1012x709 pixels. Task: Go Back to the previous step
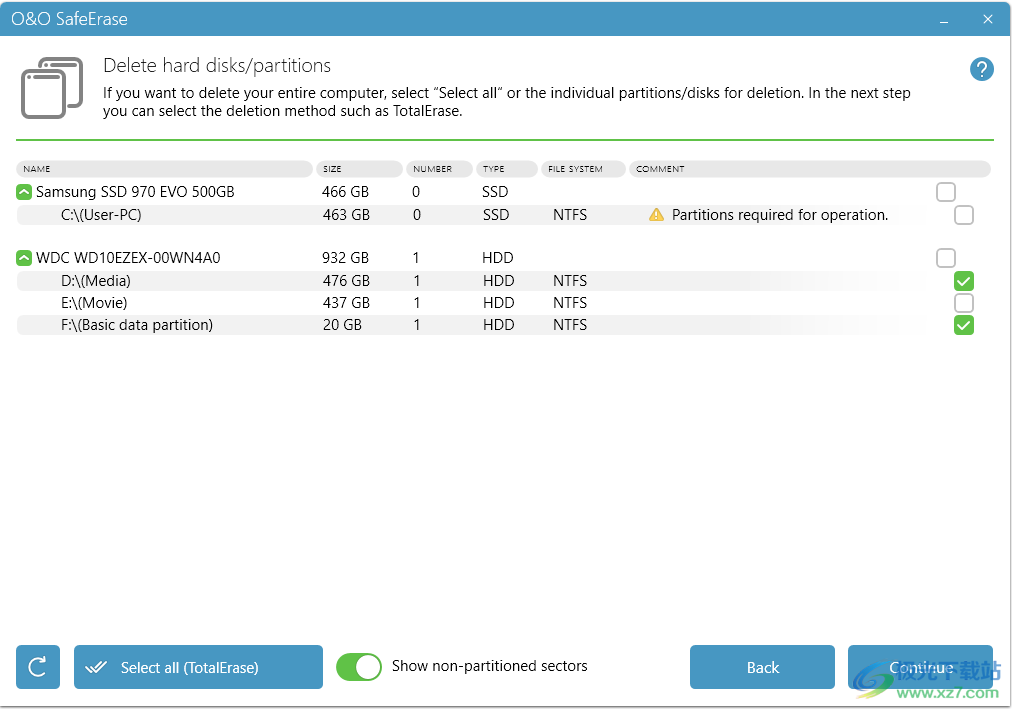(x=762, y=666)
